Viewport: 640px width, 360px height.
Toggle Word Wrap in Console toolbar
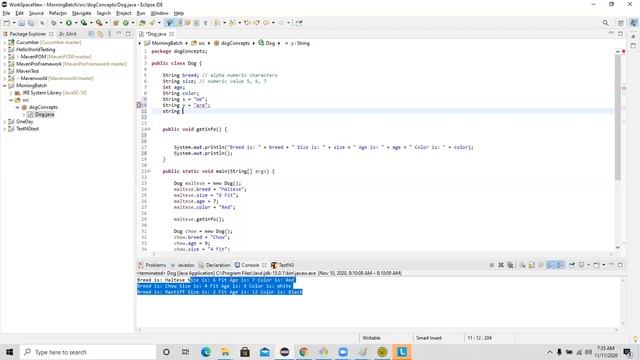[541, 265]
